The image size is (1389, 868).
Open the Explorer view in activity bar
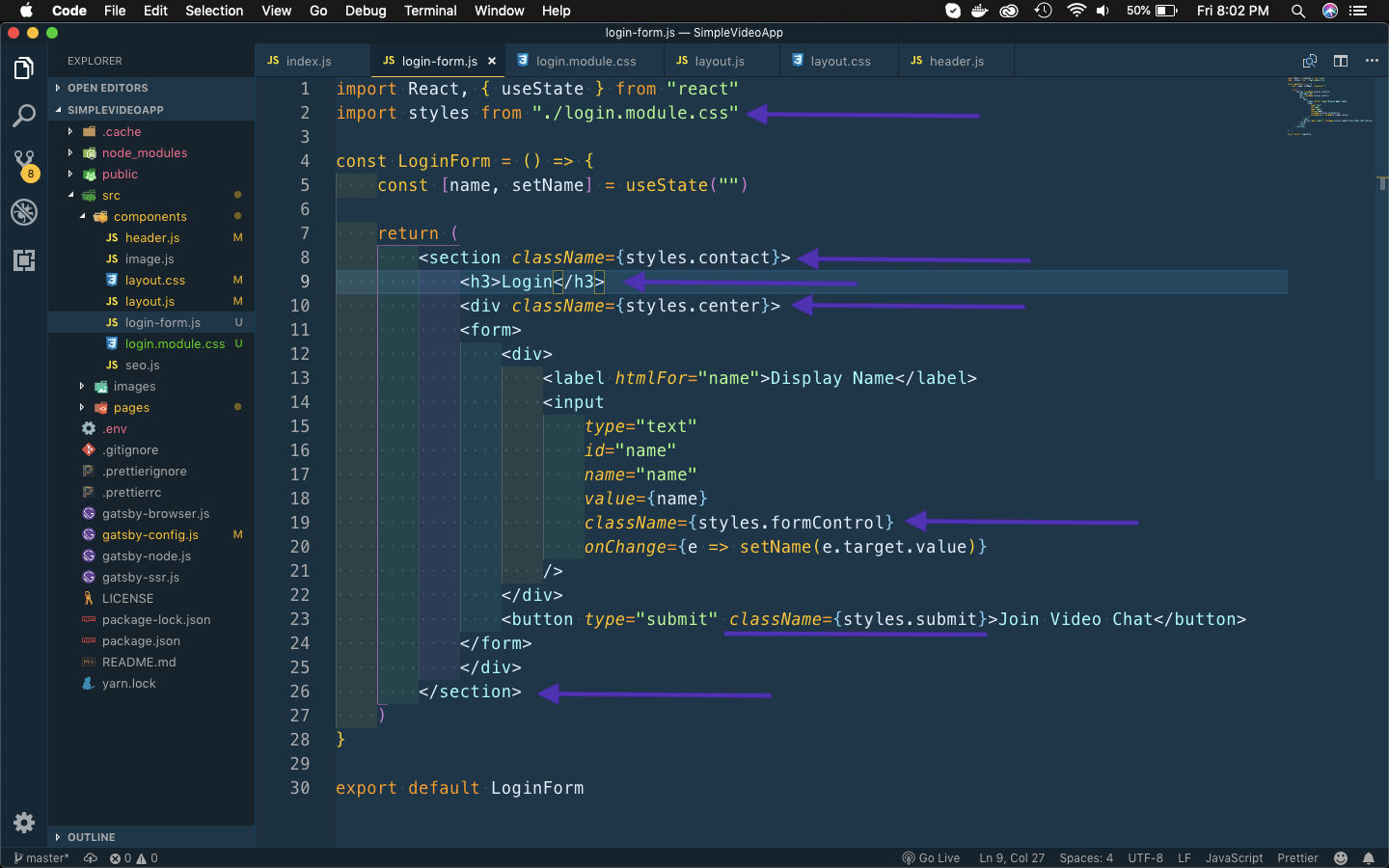coord(24,68)
